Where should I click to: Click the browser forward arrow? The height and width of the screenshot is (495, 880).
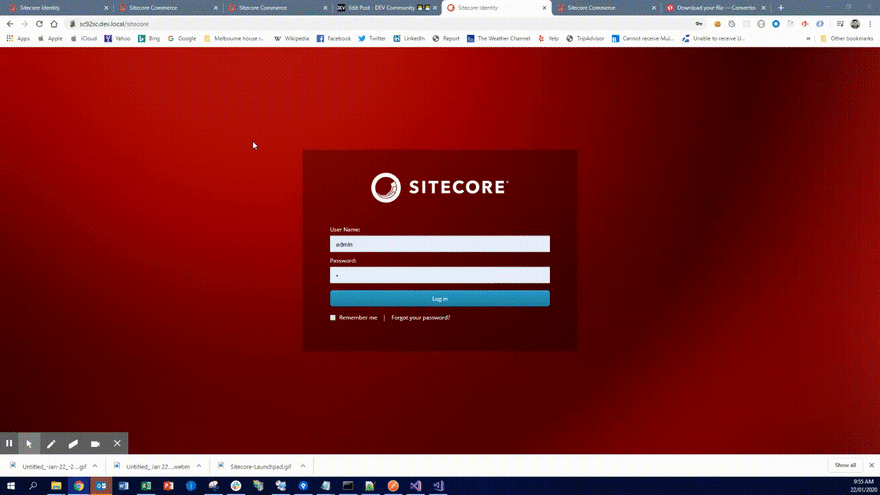[25, 24]
